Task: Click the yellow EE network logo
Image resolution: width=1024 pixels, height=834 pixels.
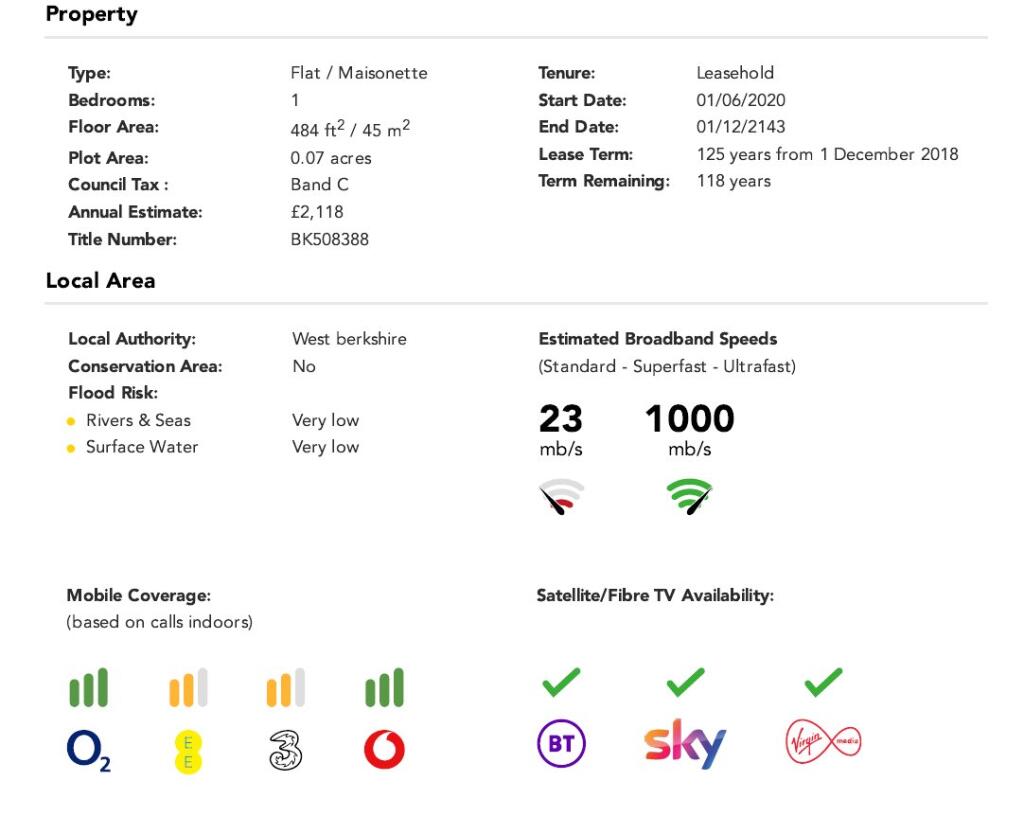Action: pyautogui.click(x=187, y=752)
